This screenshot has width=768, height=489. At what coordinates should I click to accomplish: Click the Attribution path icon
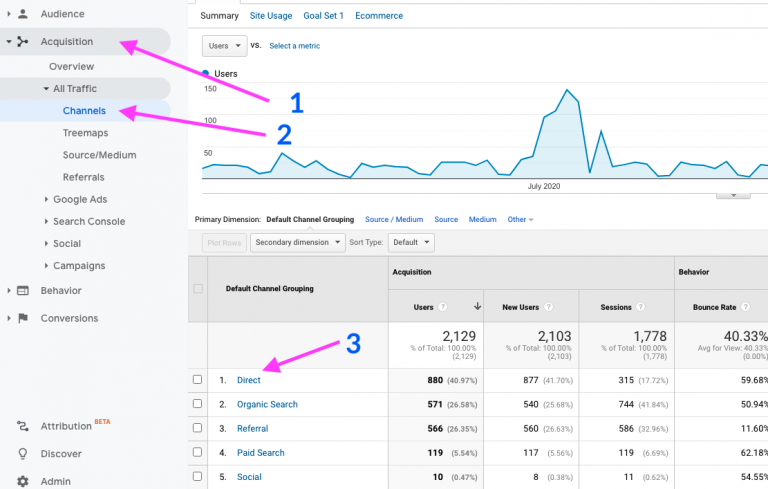point(23,426)
